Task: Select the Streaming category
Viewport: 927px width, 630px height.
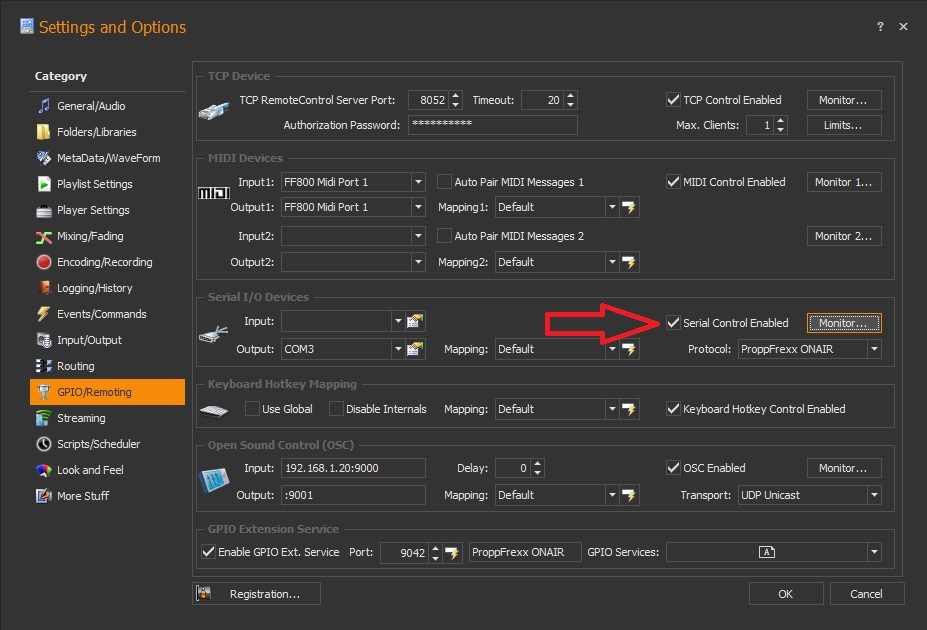Action: point(81,418)
